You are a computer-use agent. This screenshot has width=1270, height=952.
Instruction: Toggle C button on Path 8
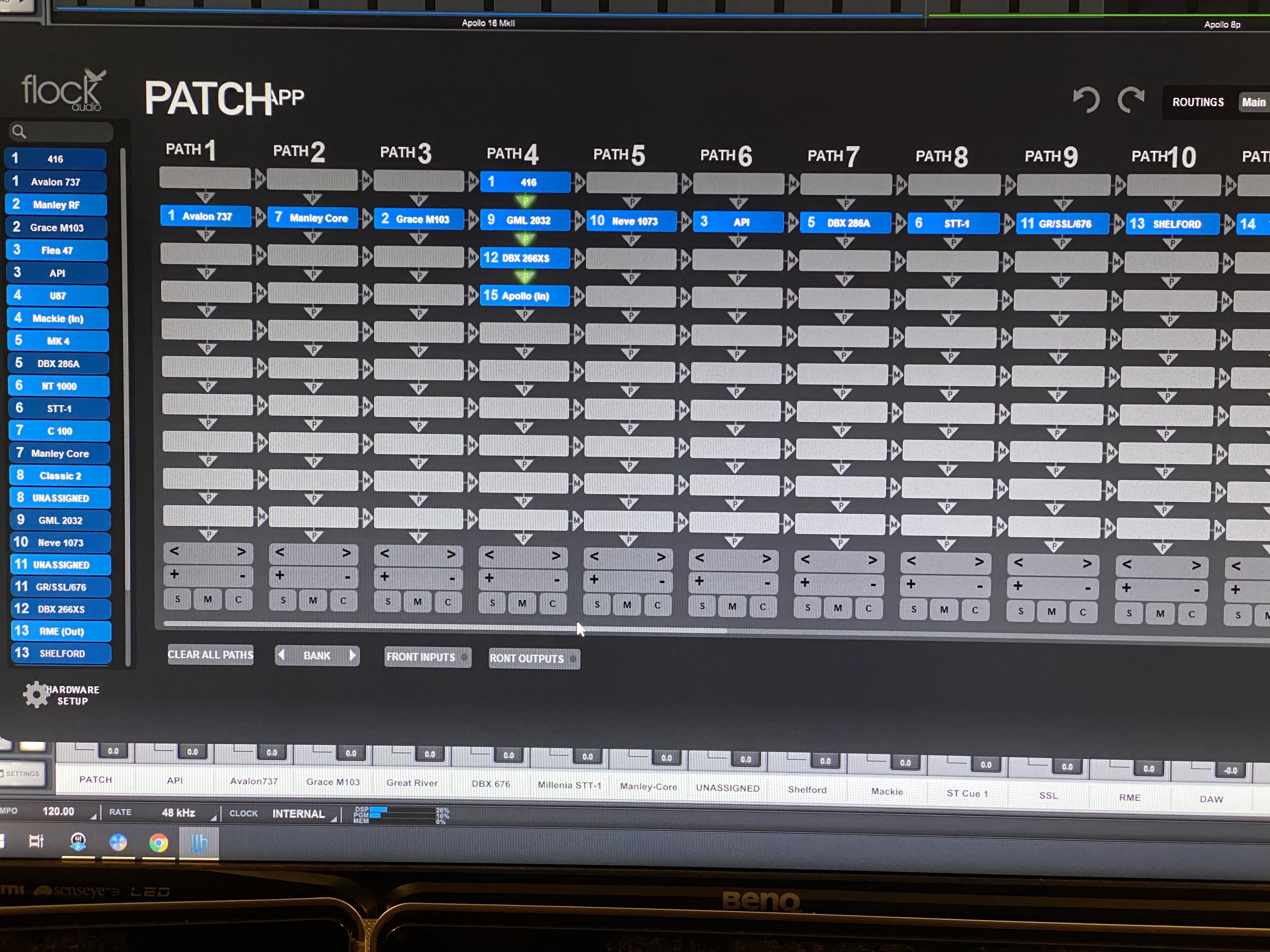pyautogui.click(x=975, y=610)
